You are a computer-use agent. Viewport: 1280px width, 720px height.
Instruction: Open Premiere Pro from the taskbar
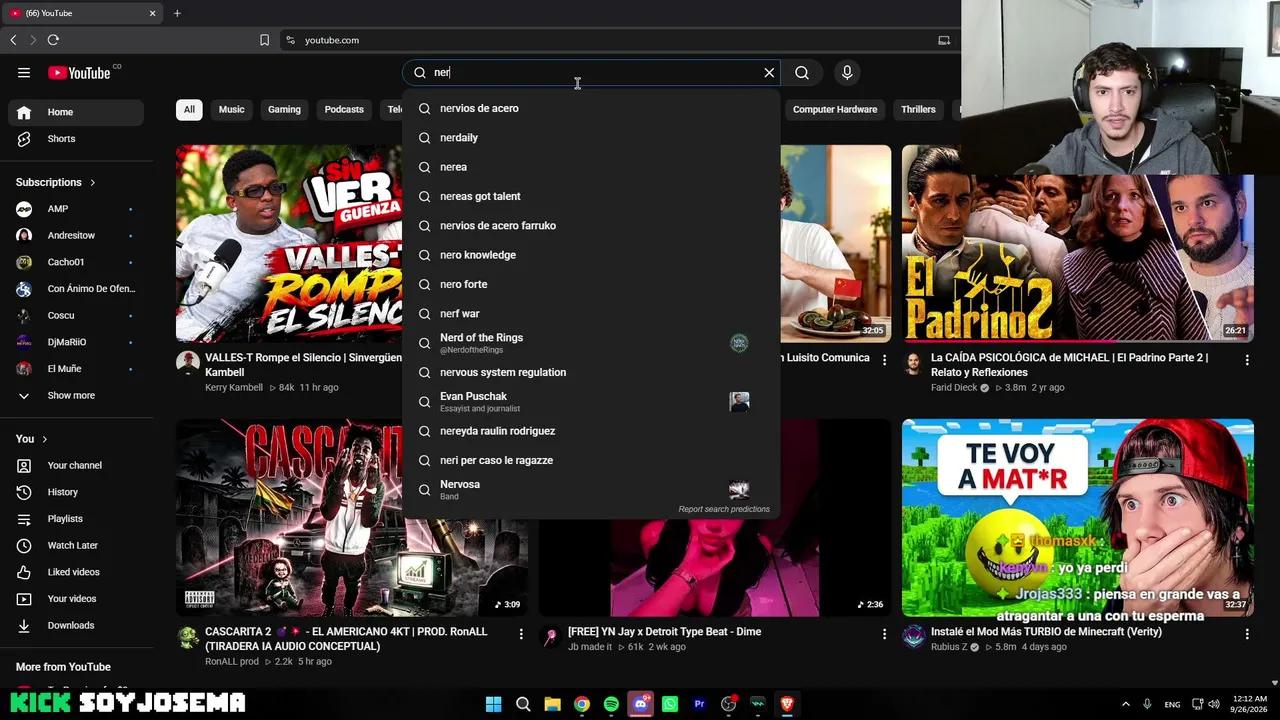[699, 704]
